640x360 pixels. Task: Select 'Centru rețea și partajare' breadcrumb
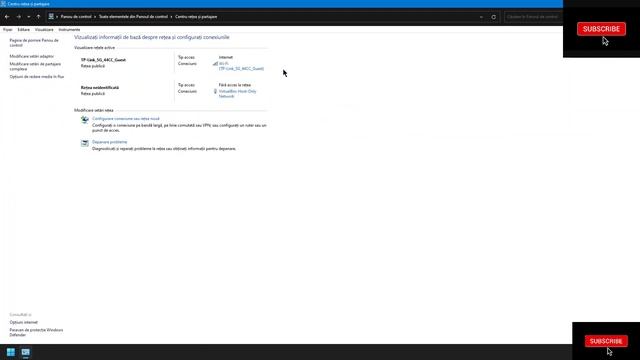click(196, 17)
